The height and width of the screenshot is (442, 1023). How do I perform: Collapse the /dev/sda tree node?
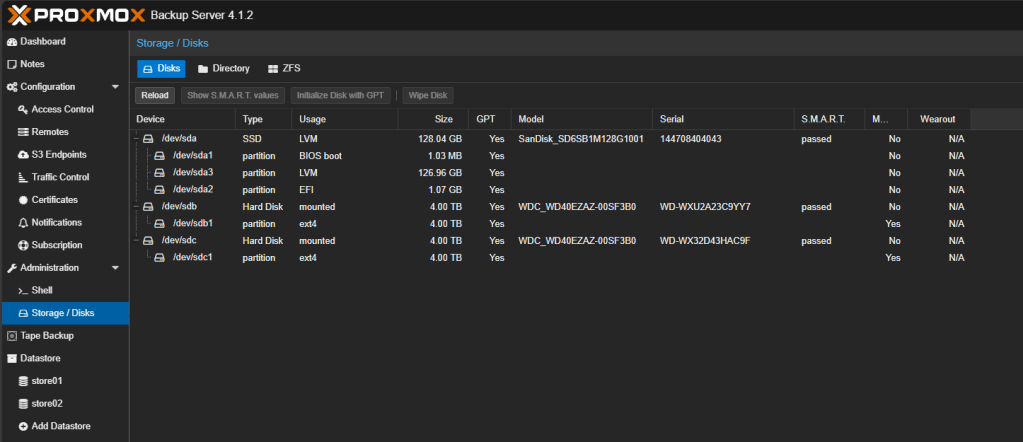(138, 139)
